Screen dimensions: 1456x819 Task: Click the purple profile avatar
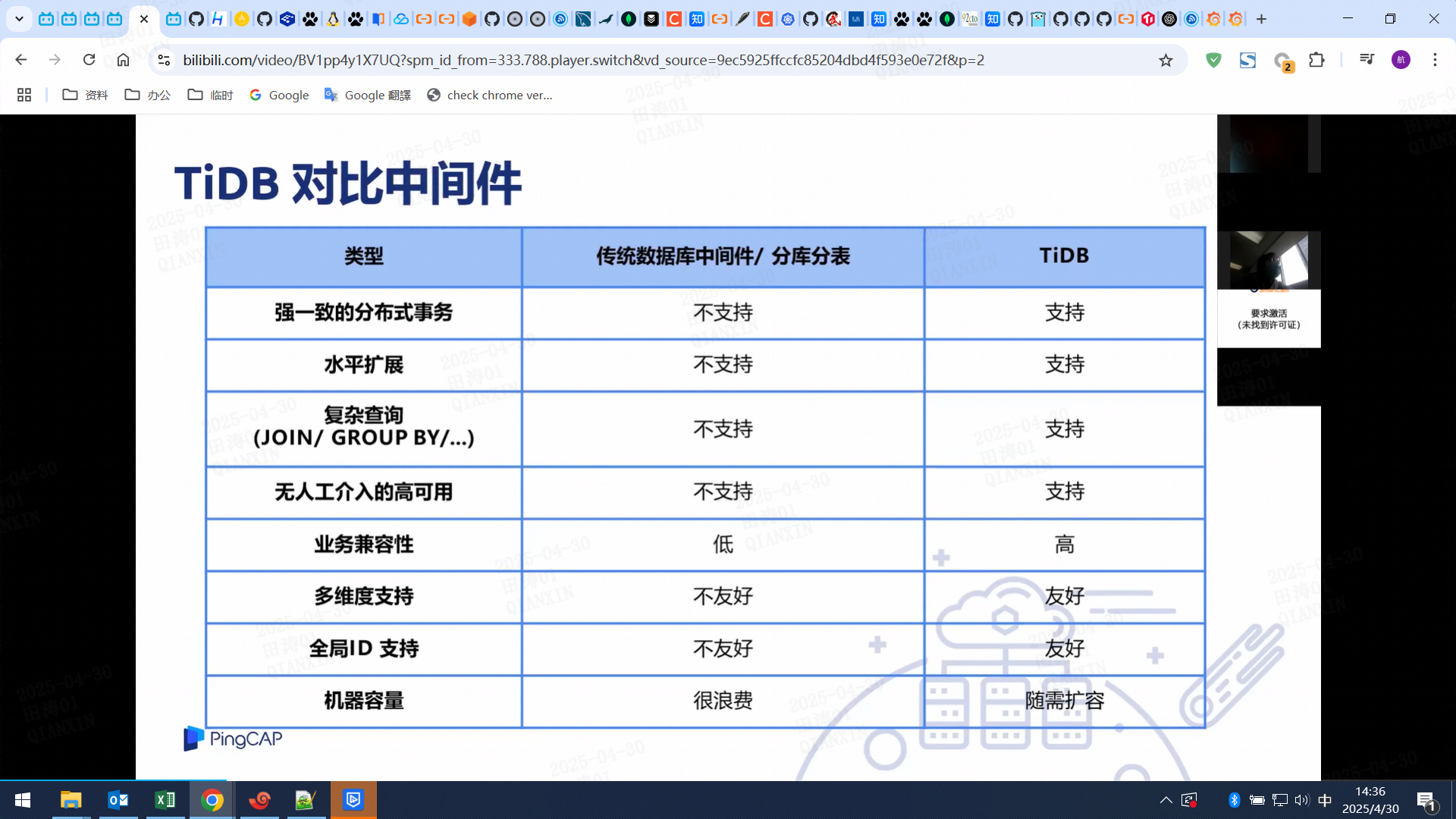[x=1401, y=60]
